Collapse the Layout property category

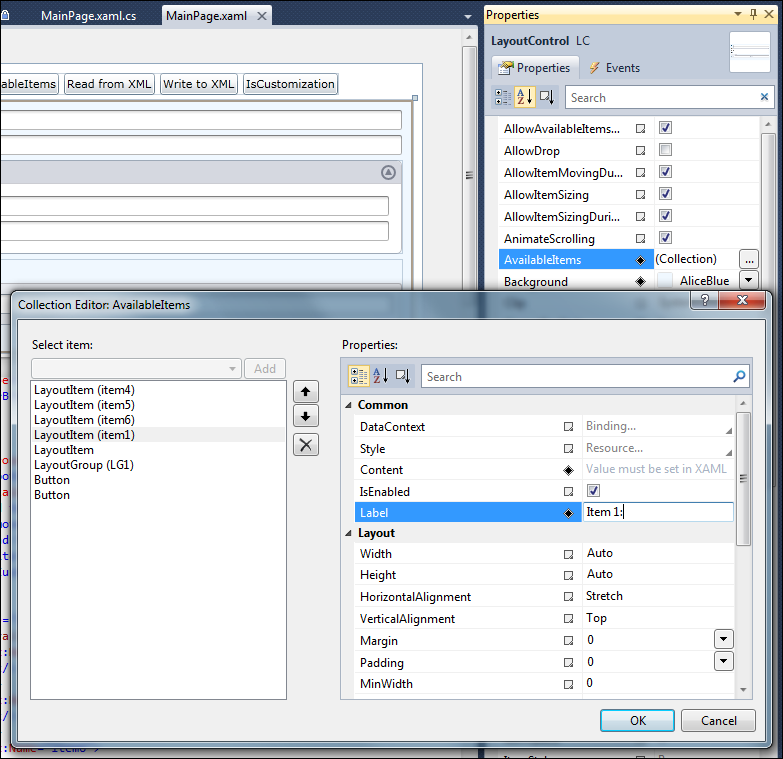point(348,533)
